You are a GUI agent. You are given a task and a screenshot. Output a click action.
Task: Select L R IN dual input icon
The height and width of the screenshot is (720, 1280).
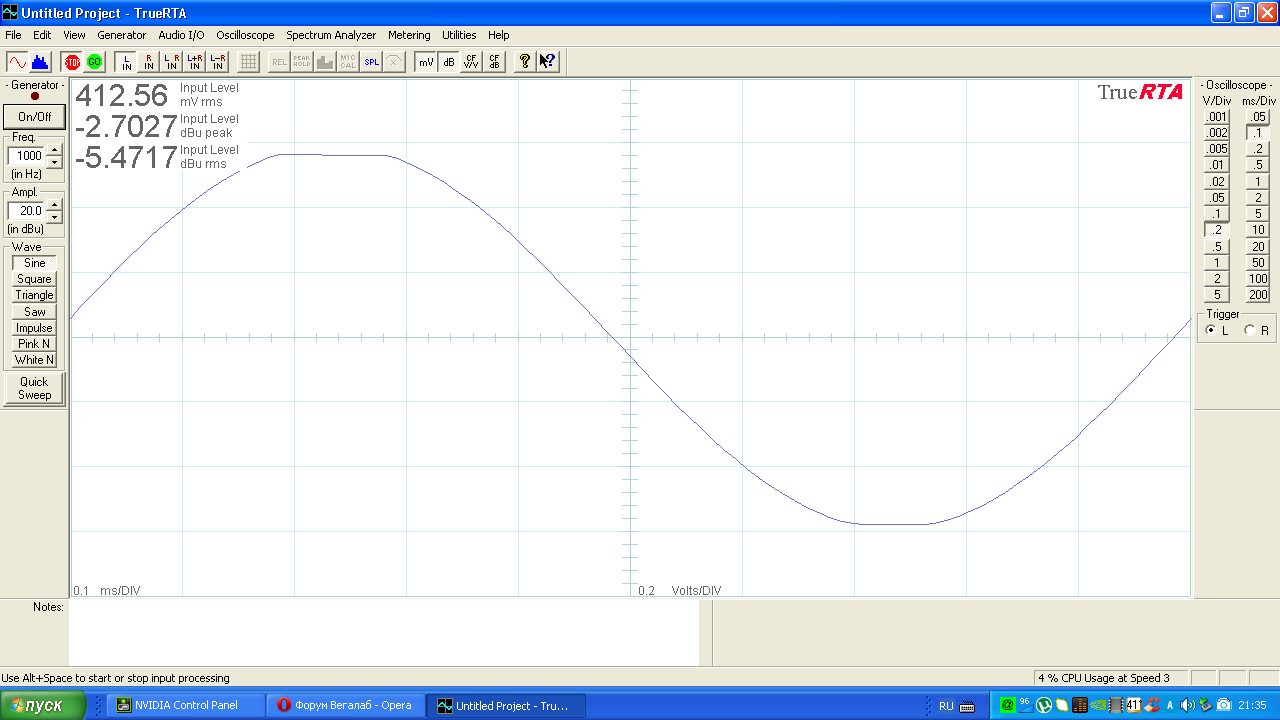pos(172,62)
